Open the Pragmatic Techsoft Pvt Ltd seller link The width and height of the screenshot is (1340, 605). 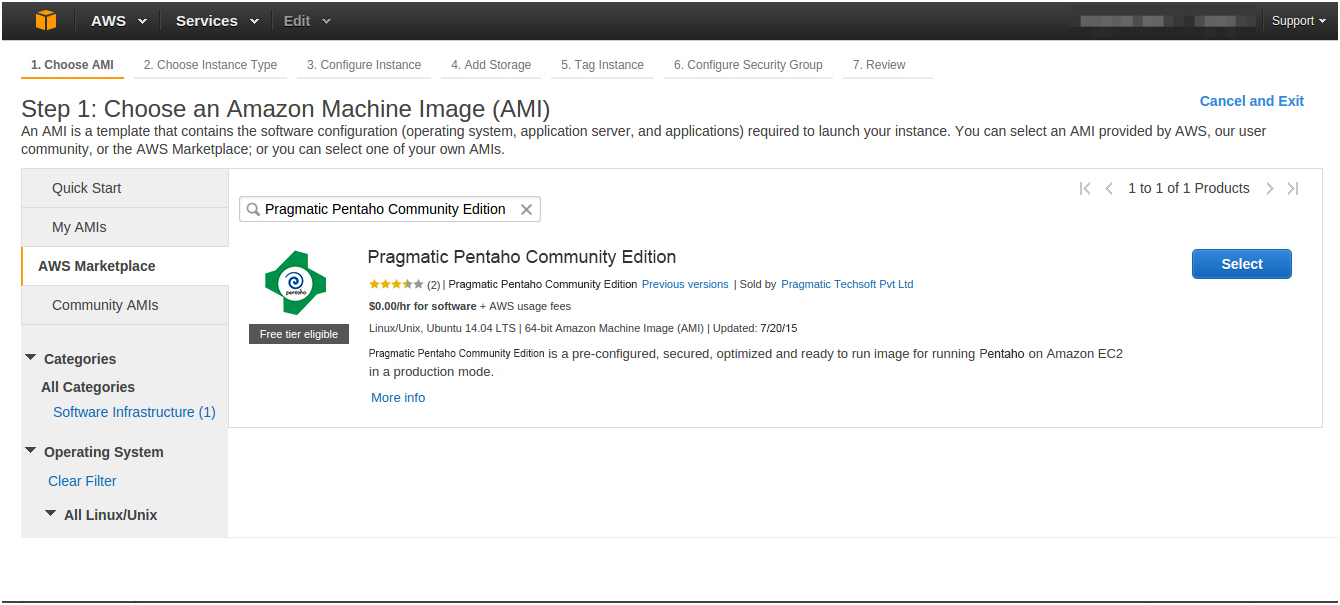847,284
